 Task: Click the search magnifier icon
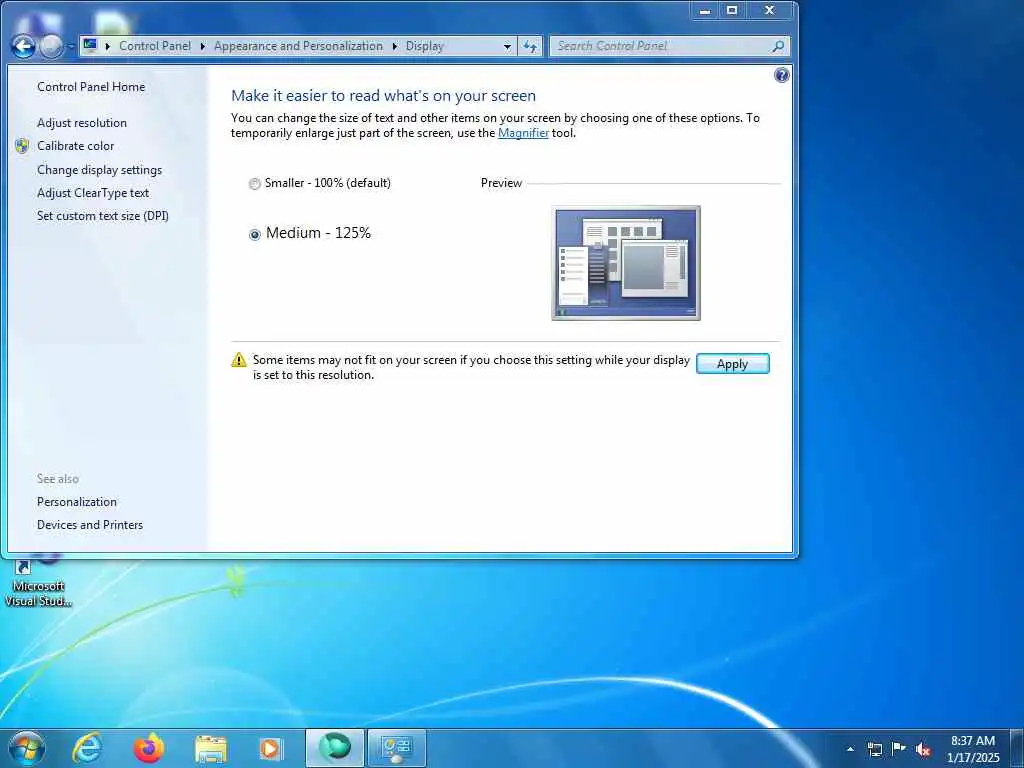778,46
